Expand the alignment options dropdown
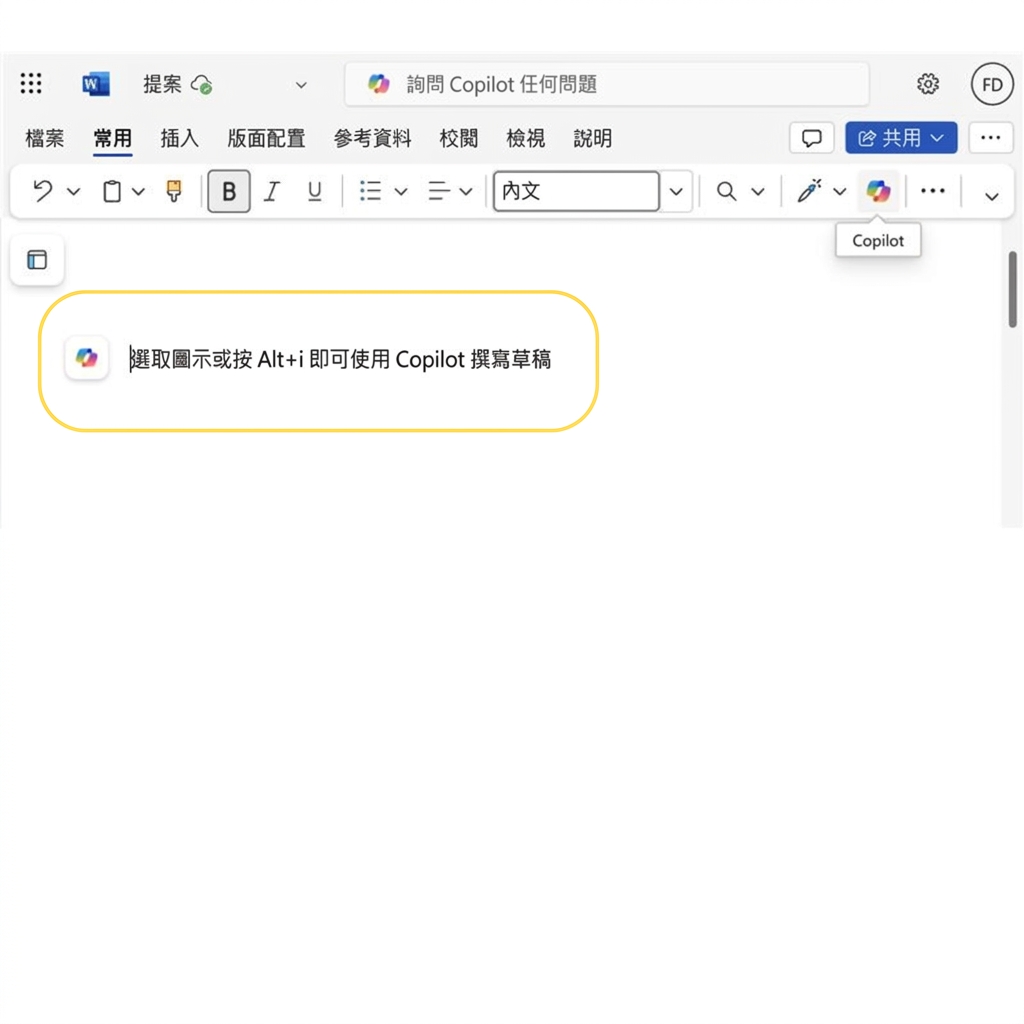Image resolution: width=1024 pixels, height=1024 pixels. [466, 191]
